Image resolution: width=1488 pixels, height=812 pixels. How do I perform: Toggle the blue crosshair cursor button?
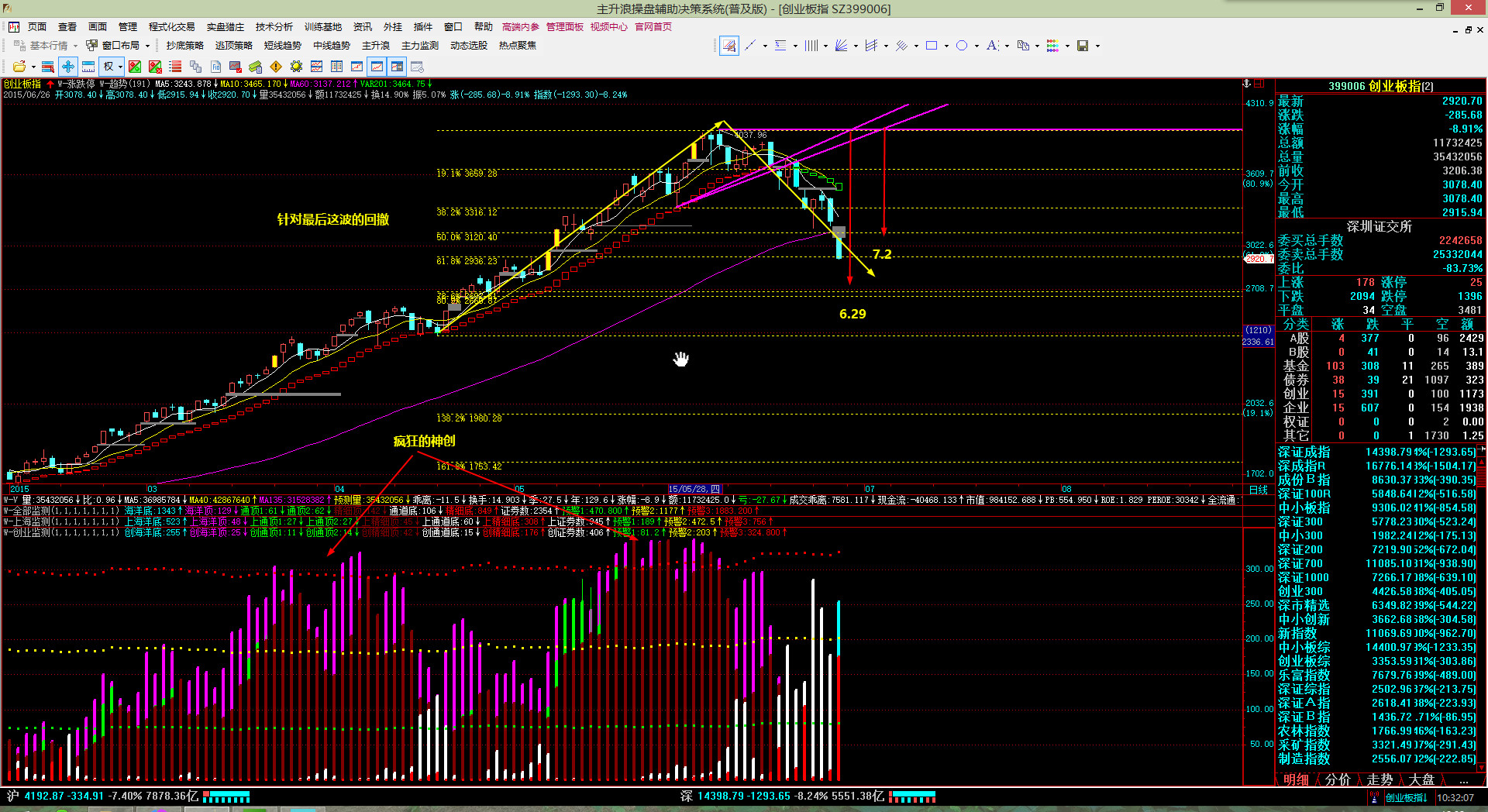(68, 67)
